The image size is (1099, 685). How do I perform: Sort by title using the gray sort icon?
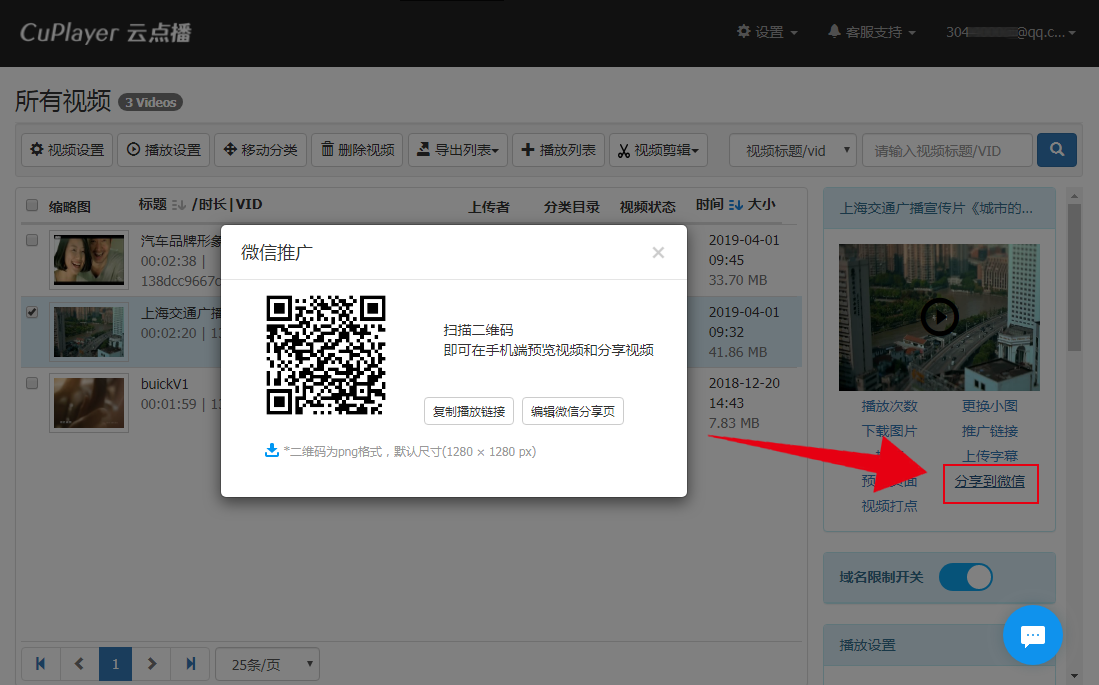pyautogui.click(x=179, y=205)
